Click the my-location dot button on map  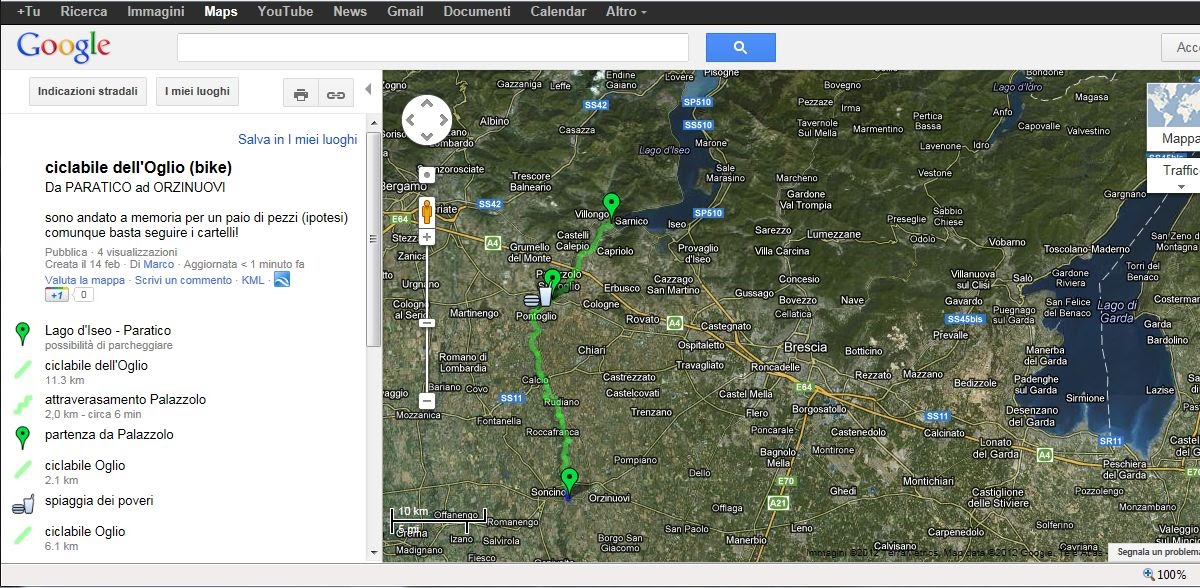coord(427,174)
